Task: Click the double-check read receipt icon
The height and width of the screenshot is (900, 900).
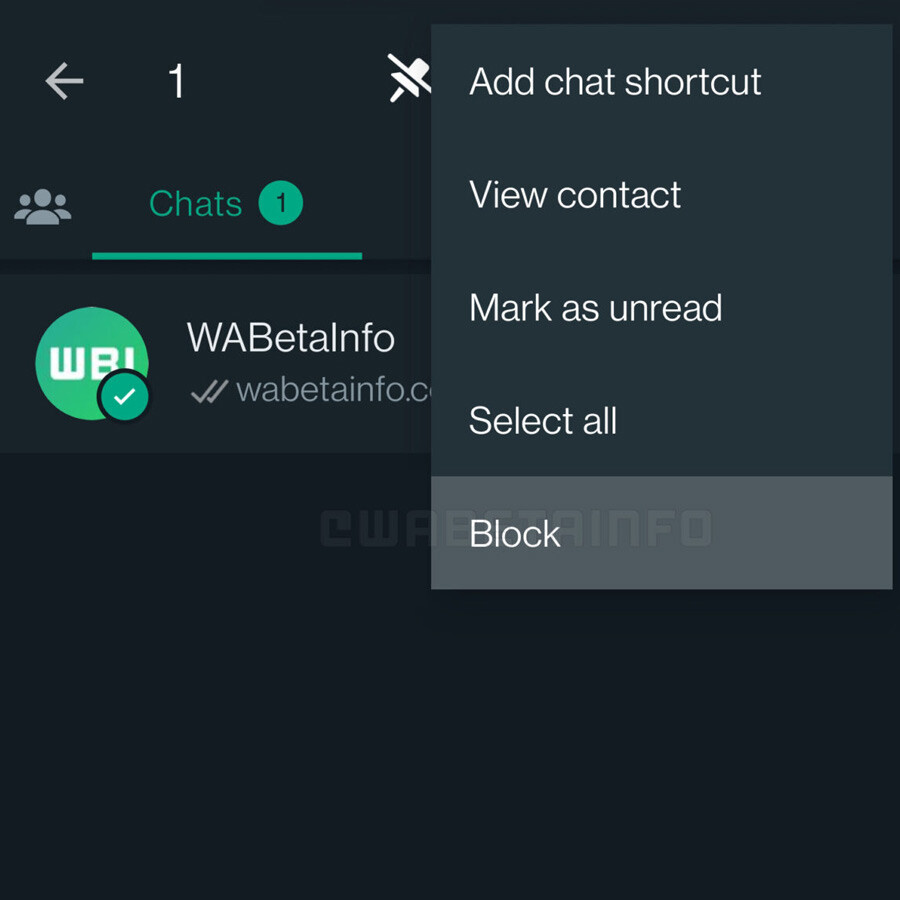Action: (209, 391)
